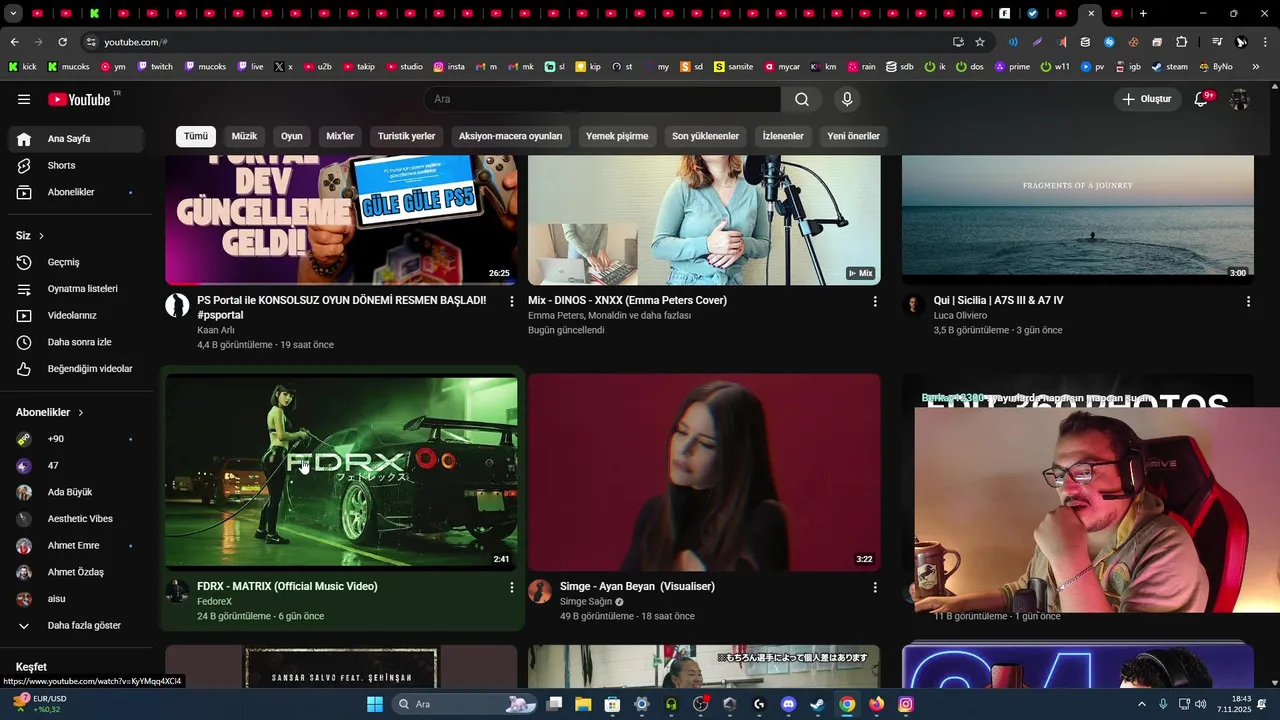Open the Qui Sicilia video thumbnail

pos(1078,220)
